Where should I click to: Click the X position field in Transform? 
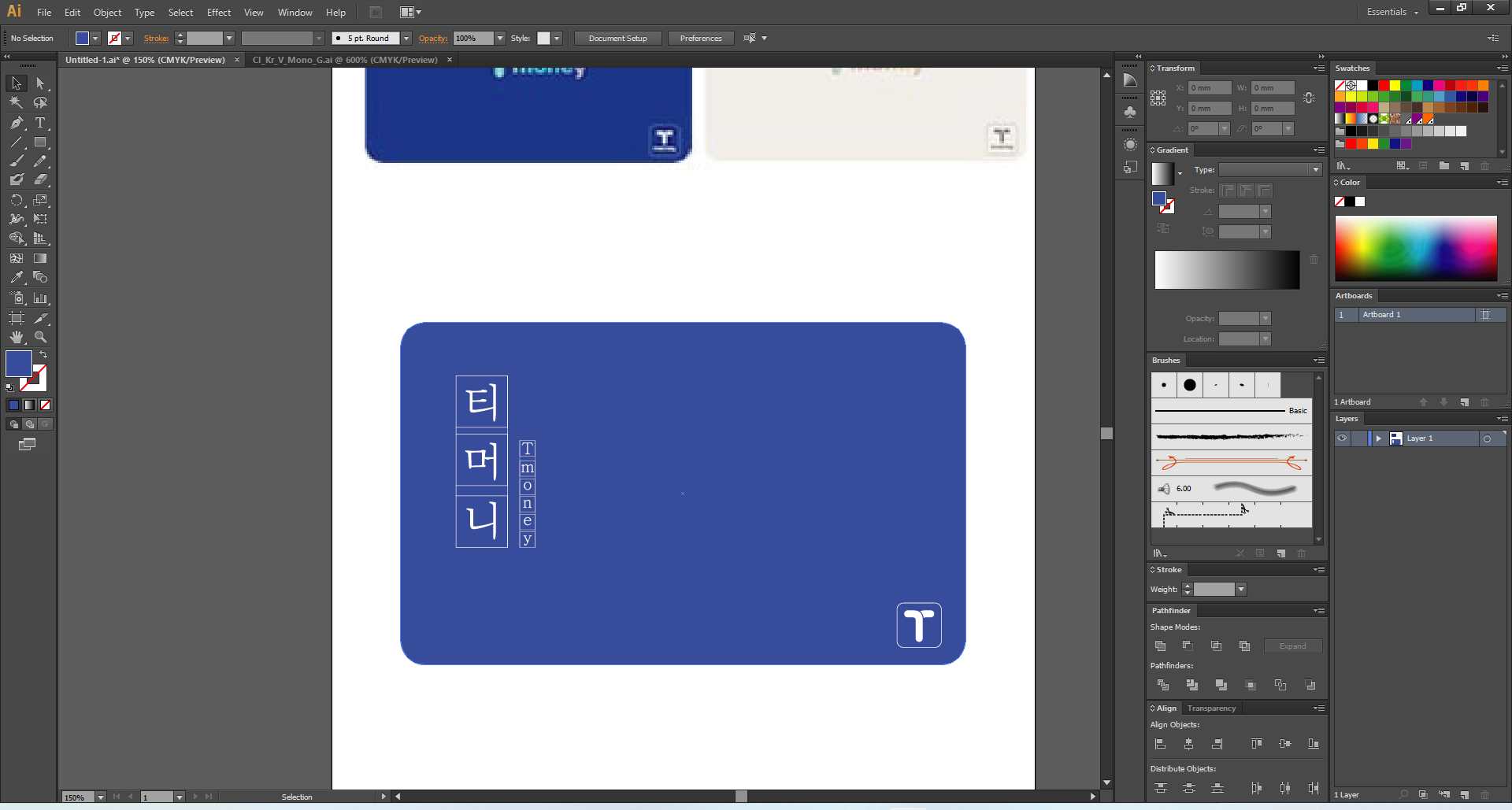pos(1210,88)
